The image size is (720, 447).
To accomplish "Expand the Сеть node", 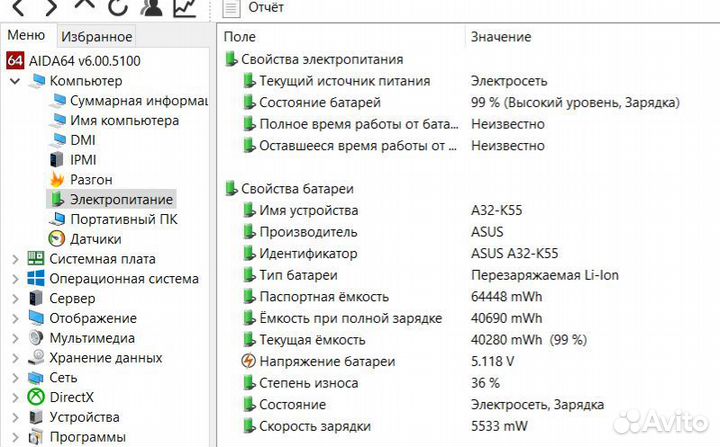I will click(15, 378).
